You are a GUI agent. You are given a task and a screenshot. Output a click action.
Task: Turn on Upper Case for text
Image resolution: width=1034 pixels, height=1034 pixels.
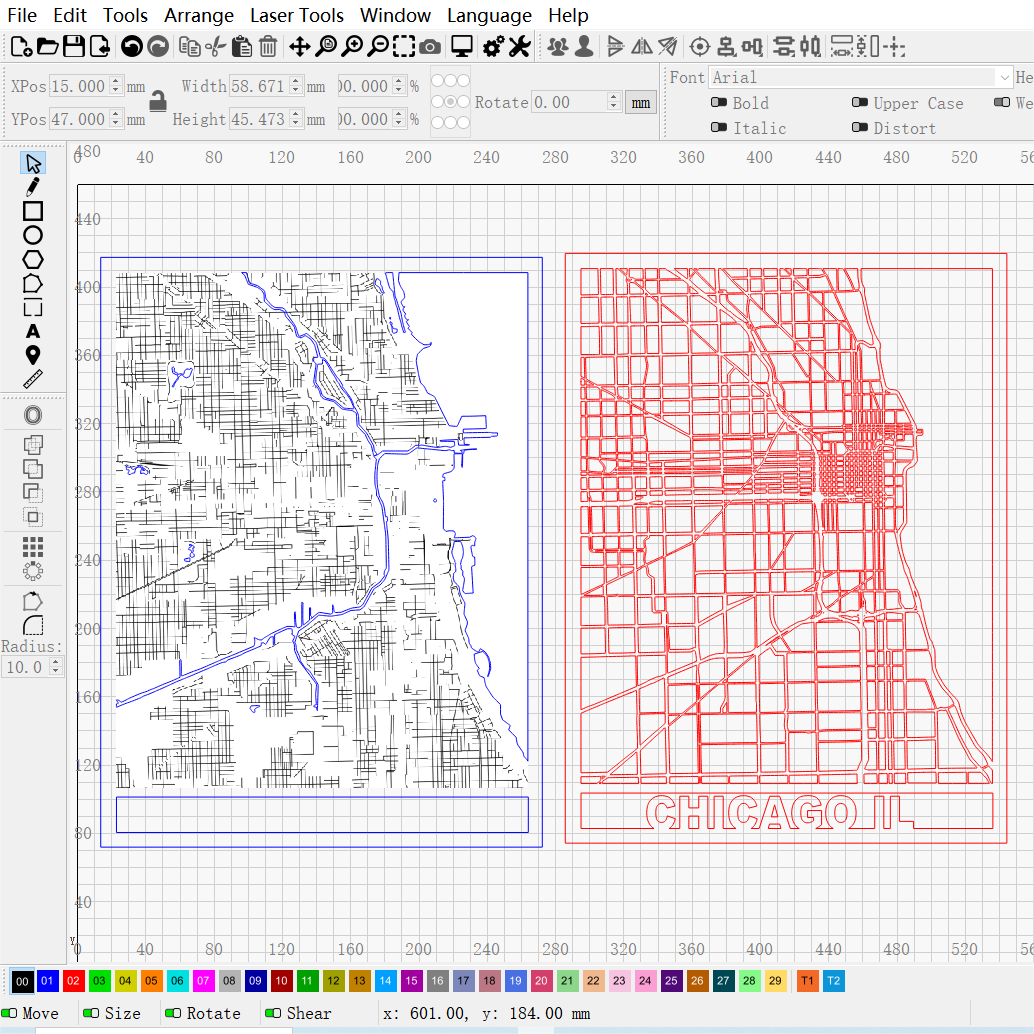point(861,103)
